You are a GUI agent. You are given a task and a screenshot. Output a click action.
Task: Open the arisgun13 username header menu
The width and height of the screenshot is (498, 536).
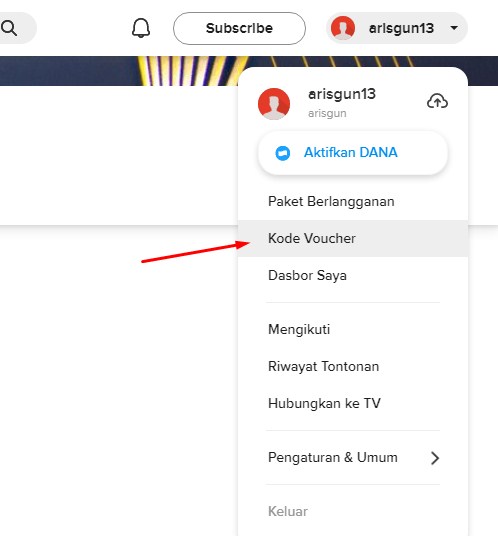(397, 28)
